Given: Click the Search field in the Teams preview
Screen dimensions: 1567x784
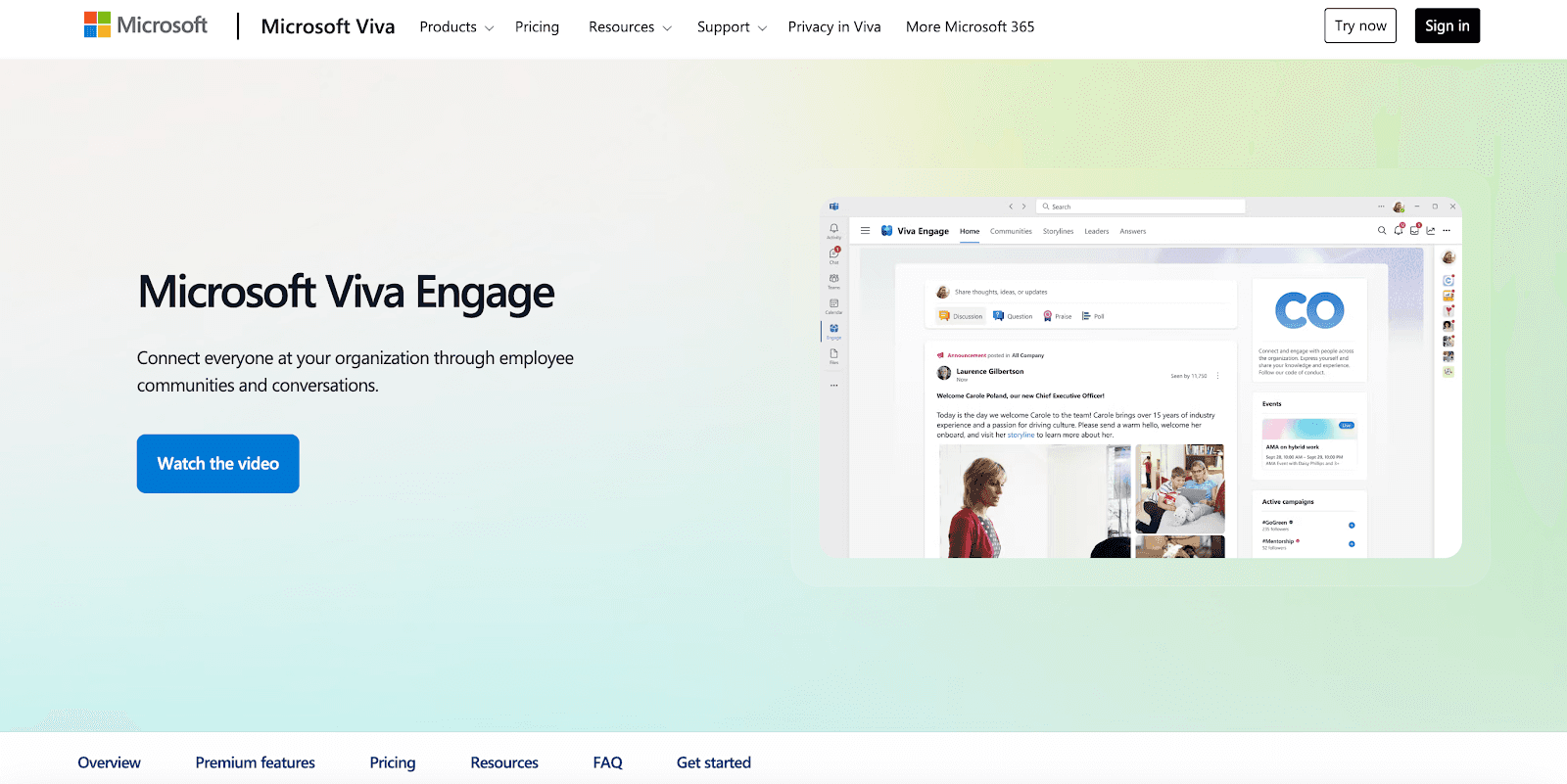Looking at the screenshot, I should click(1141, 207).
